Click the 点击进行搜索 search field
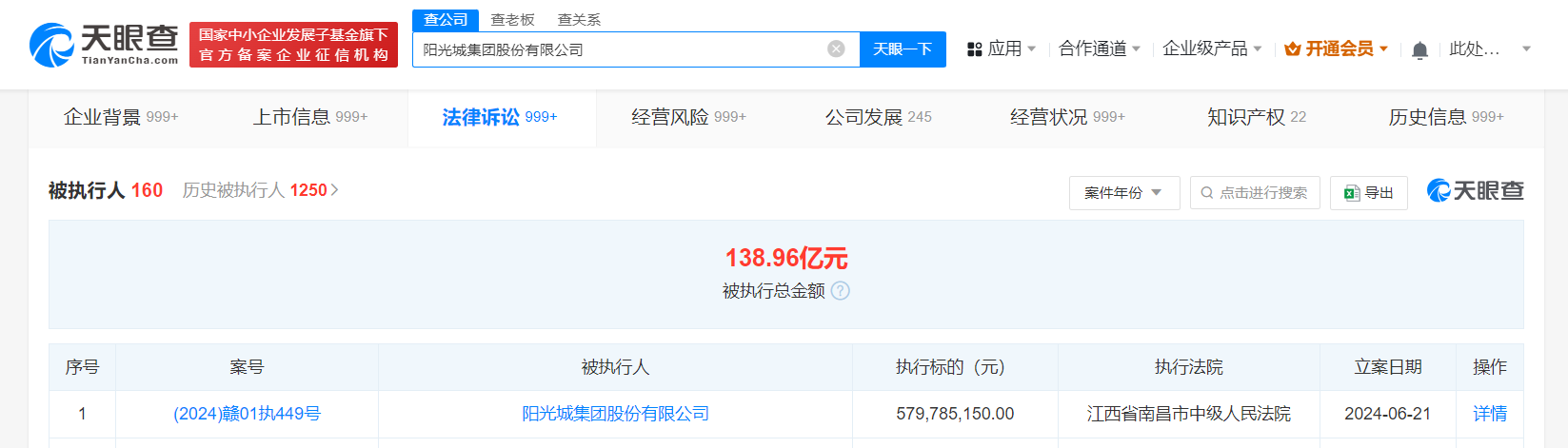Screen dimensions: 1568x448 point(1255,193)
